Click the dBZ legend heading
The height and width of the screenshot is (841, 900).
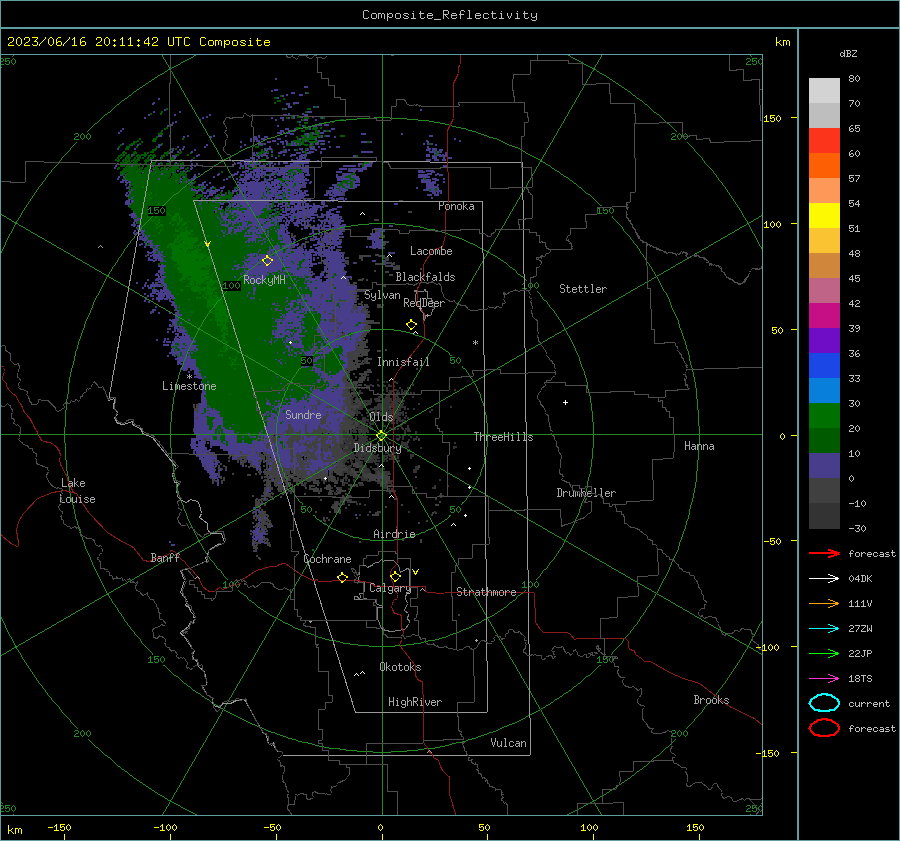coord(848,53)
